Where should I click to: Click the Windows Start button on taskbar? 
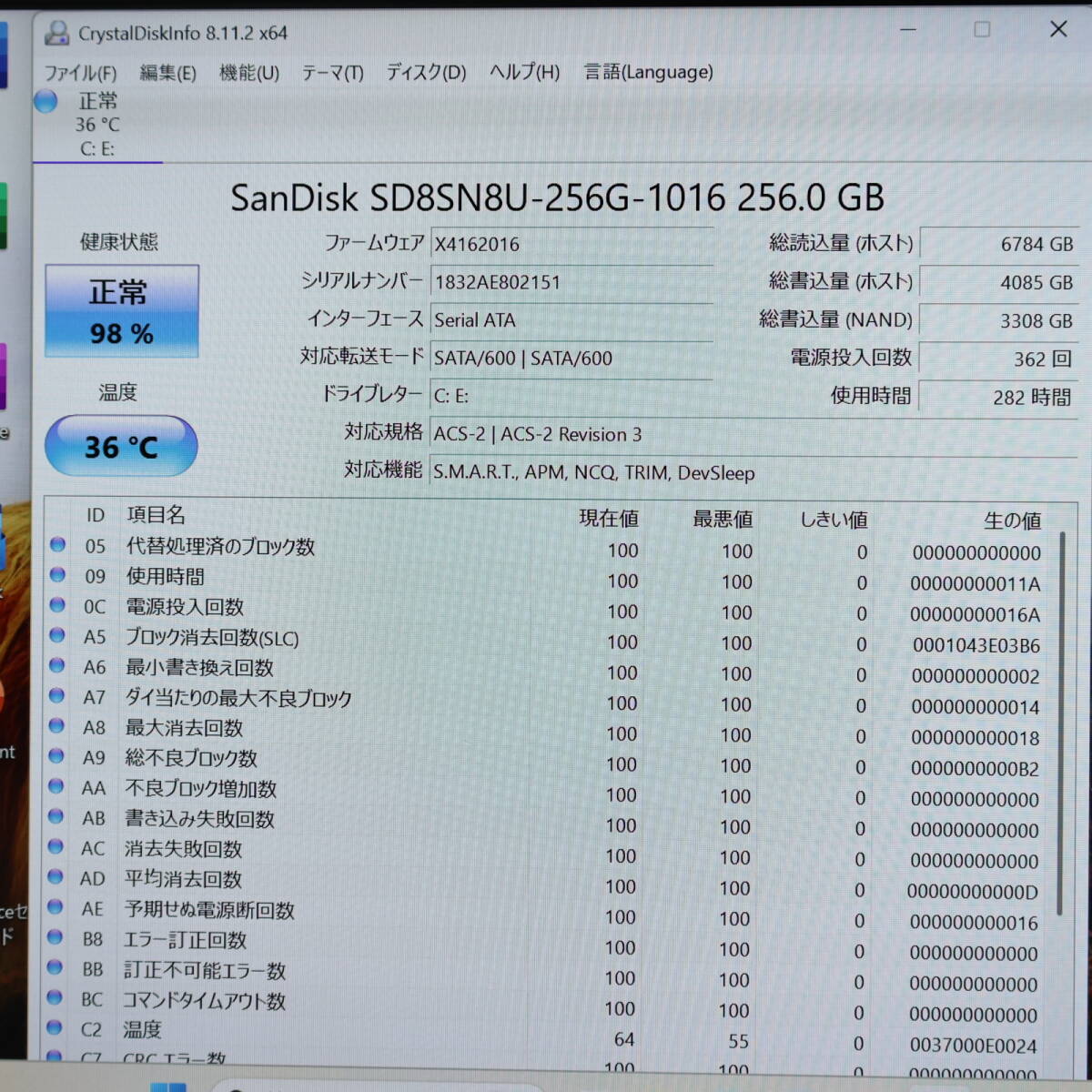point(168,1087)
